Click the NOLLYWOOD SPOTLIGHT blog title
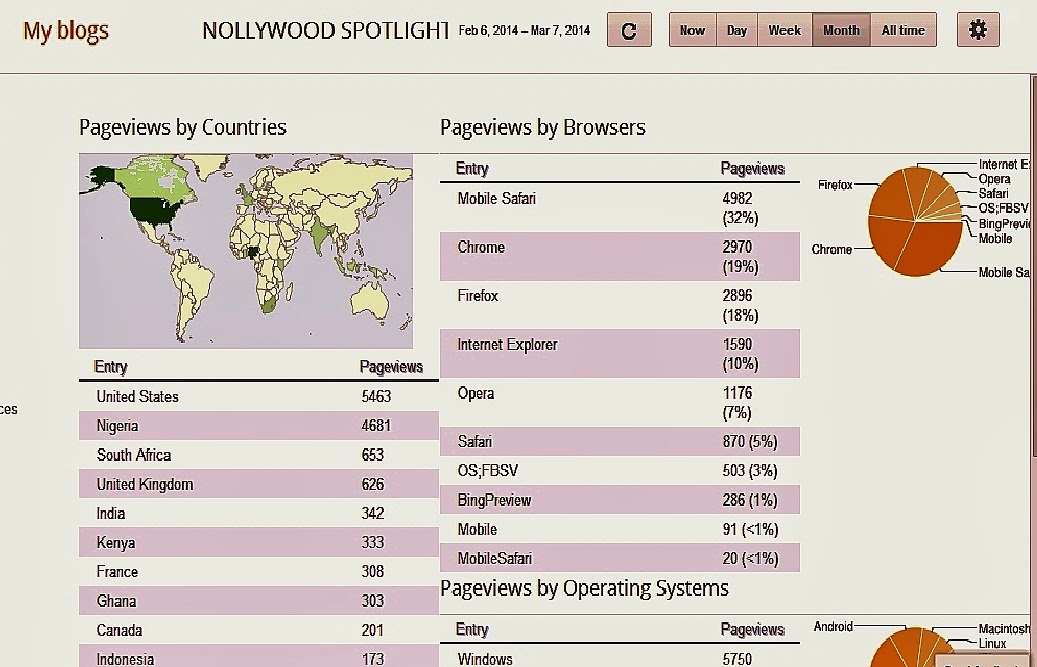This screenshot has height=667, width=1037. [x=325, y=30]
